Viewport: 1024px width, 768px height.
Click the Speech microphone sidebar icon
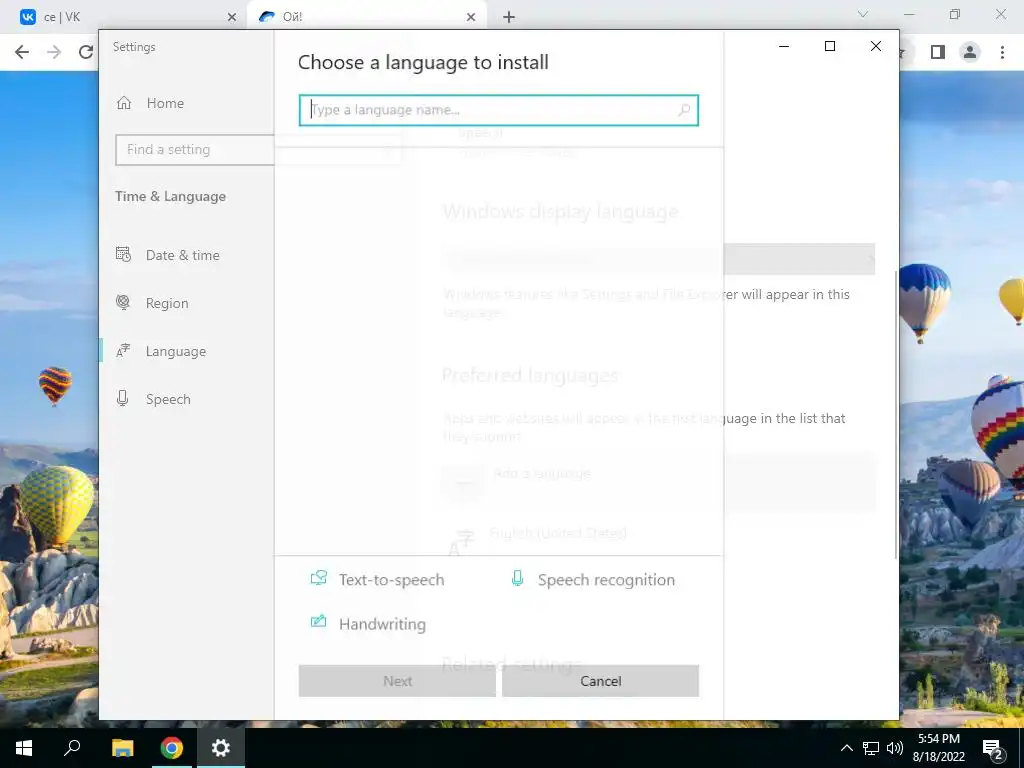[122, 398]
